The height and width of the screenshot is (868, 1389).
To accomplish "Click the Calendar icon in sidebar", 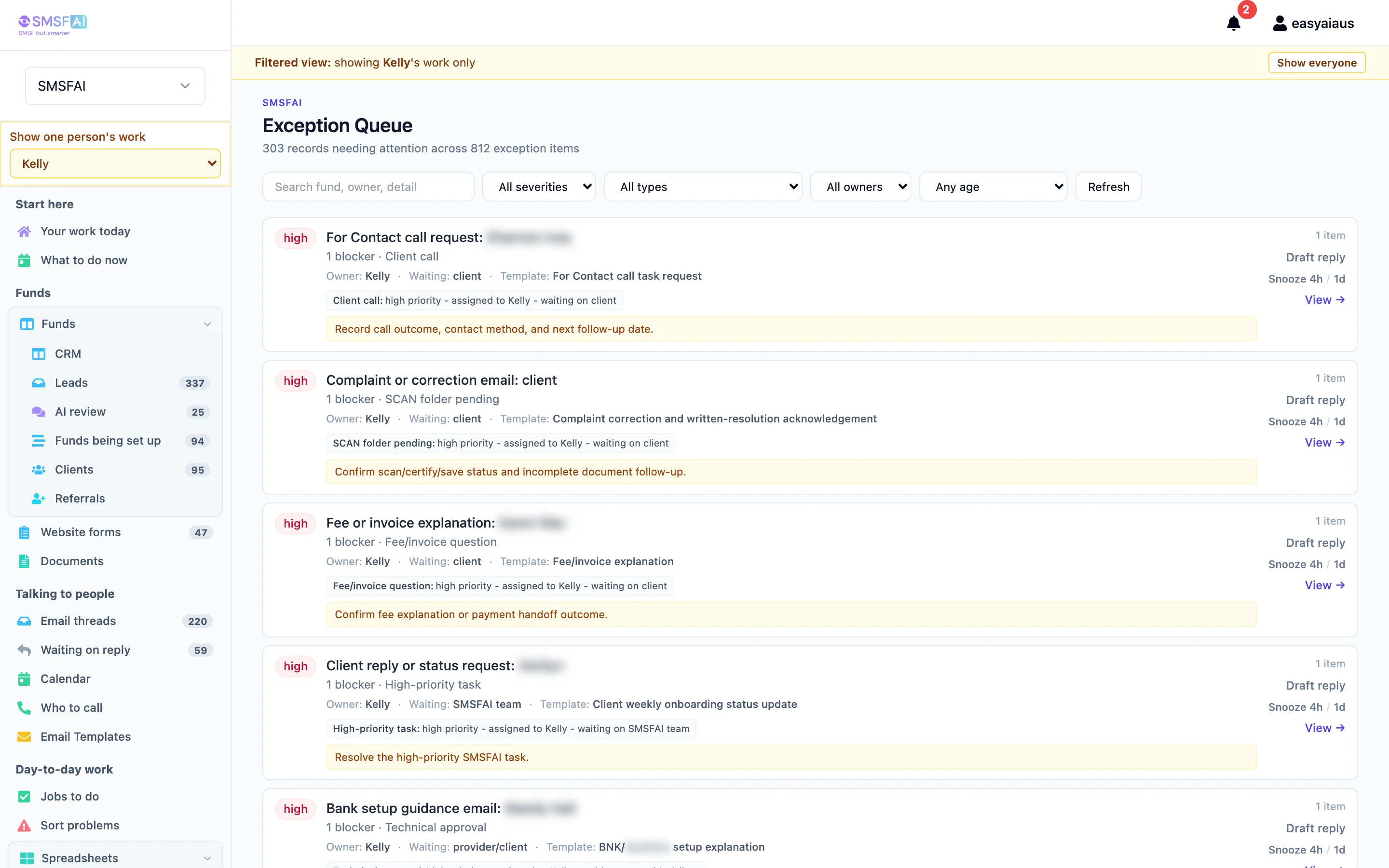I will (24, 679).
